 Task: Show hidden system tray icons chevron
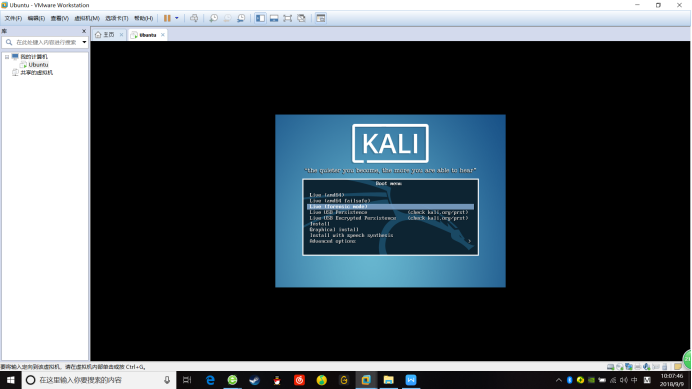click(559, 380)
